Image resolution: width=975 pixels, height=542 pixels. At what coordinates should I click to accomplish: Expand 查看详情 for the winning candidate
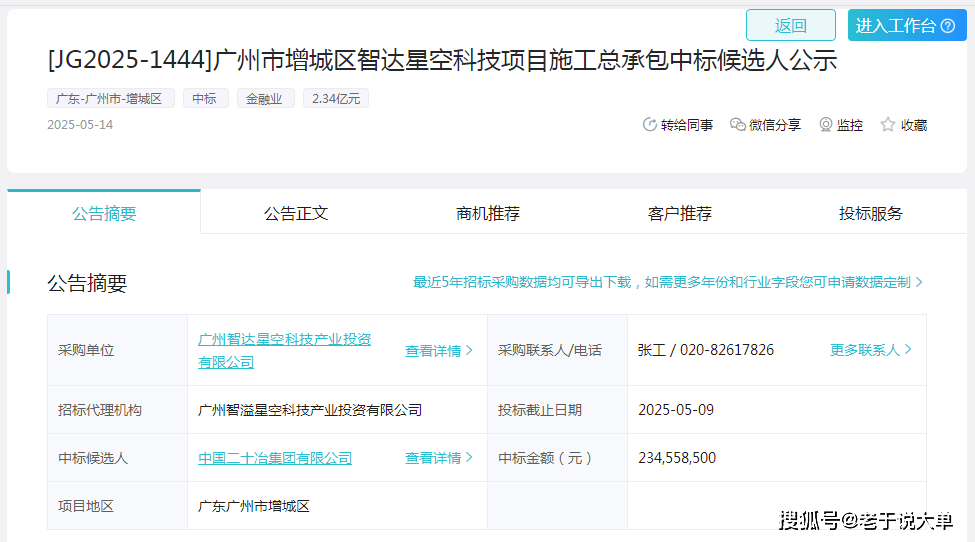coord(439,458)
